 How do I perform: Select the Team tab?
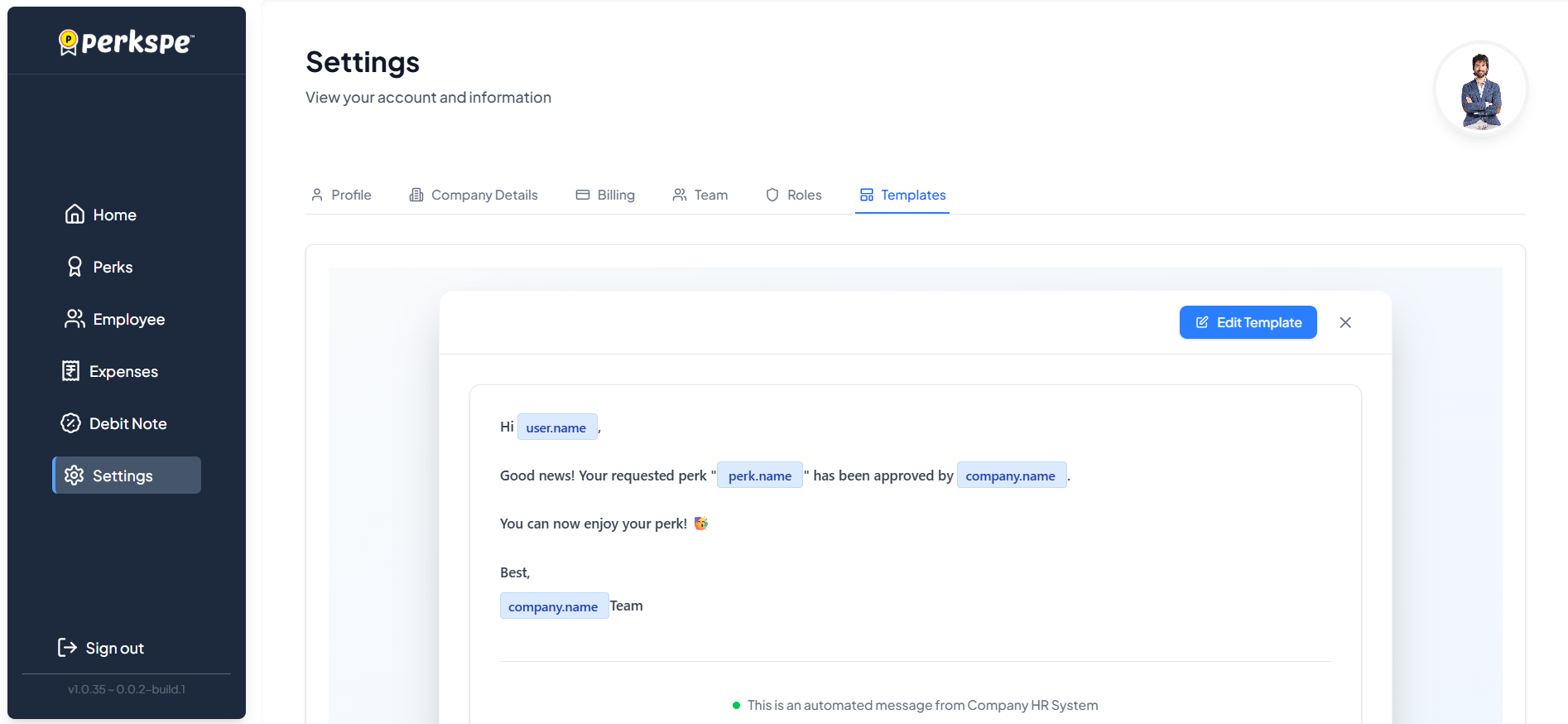(x=700, y=195)
